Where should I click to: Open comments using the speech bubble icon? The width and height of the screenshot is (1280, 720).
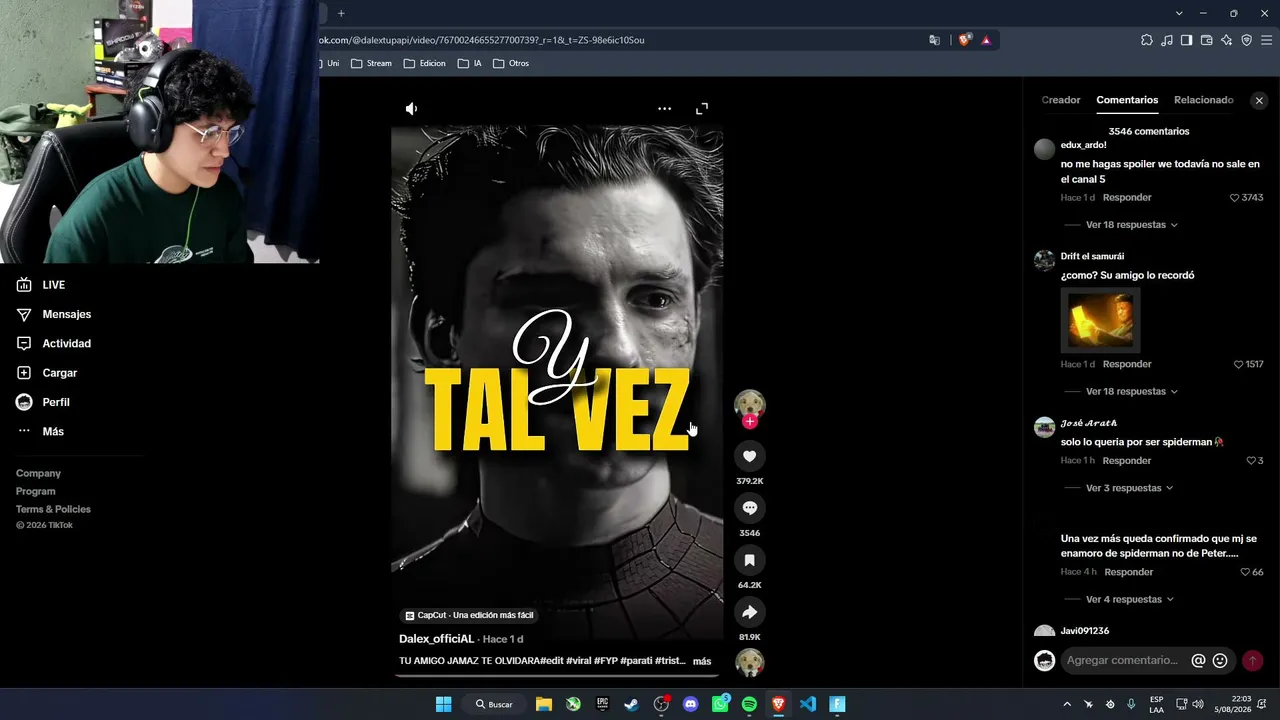pyautogui.click(x=750, y=508)
